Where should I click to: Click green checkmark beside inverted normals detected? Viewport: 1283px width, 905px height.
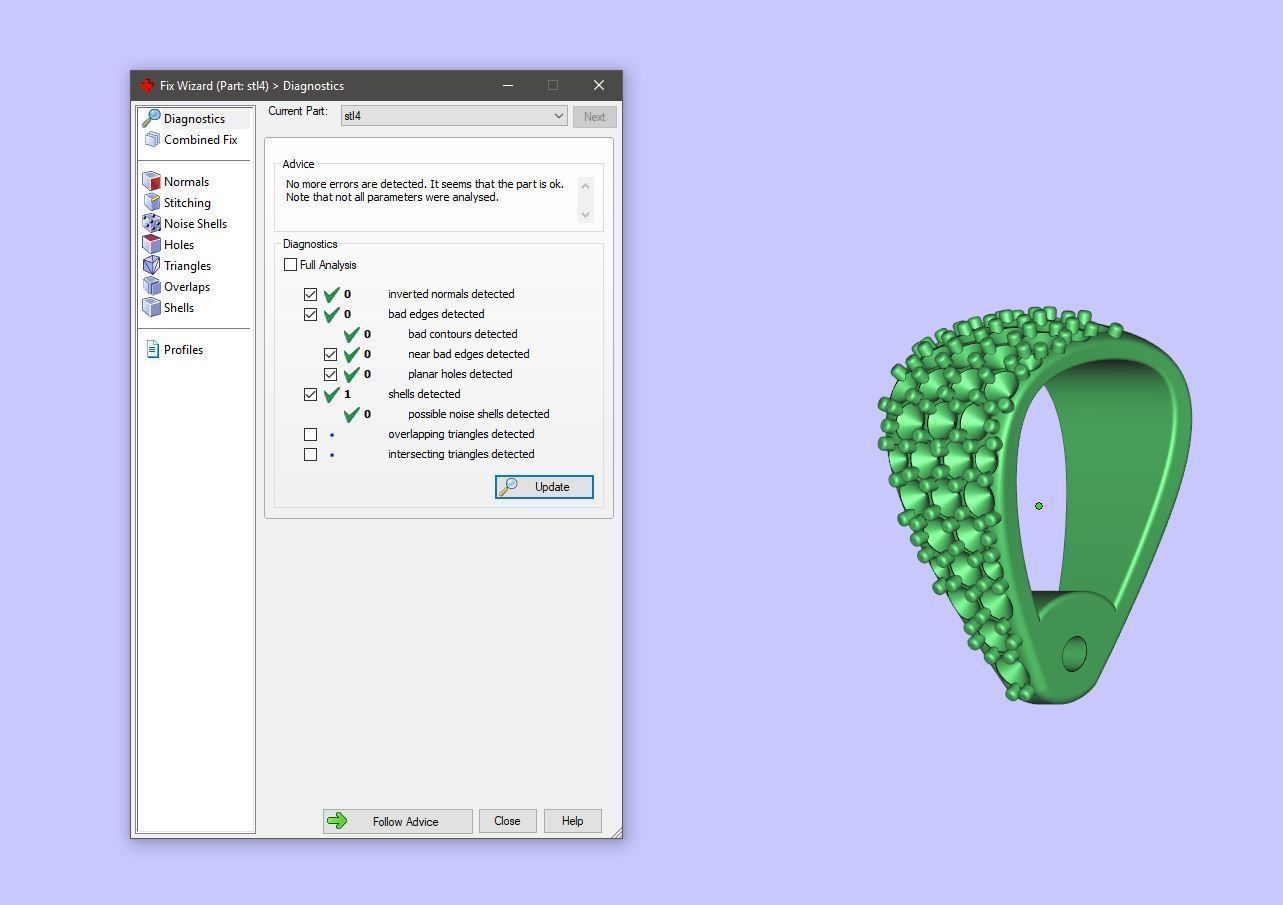coord(332,294)
